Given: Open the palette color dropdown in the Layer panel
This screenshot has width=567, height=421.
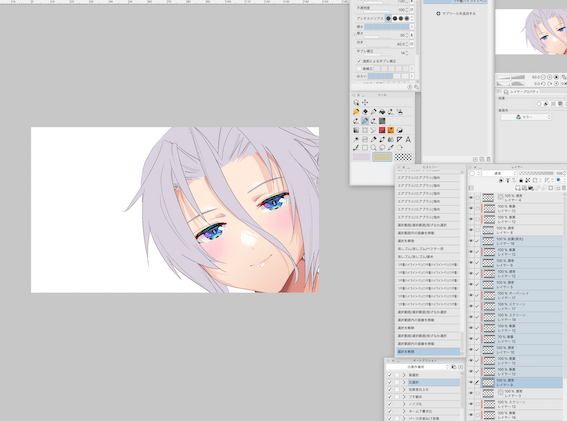Looking at the screenshot, I should 474,174.
